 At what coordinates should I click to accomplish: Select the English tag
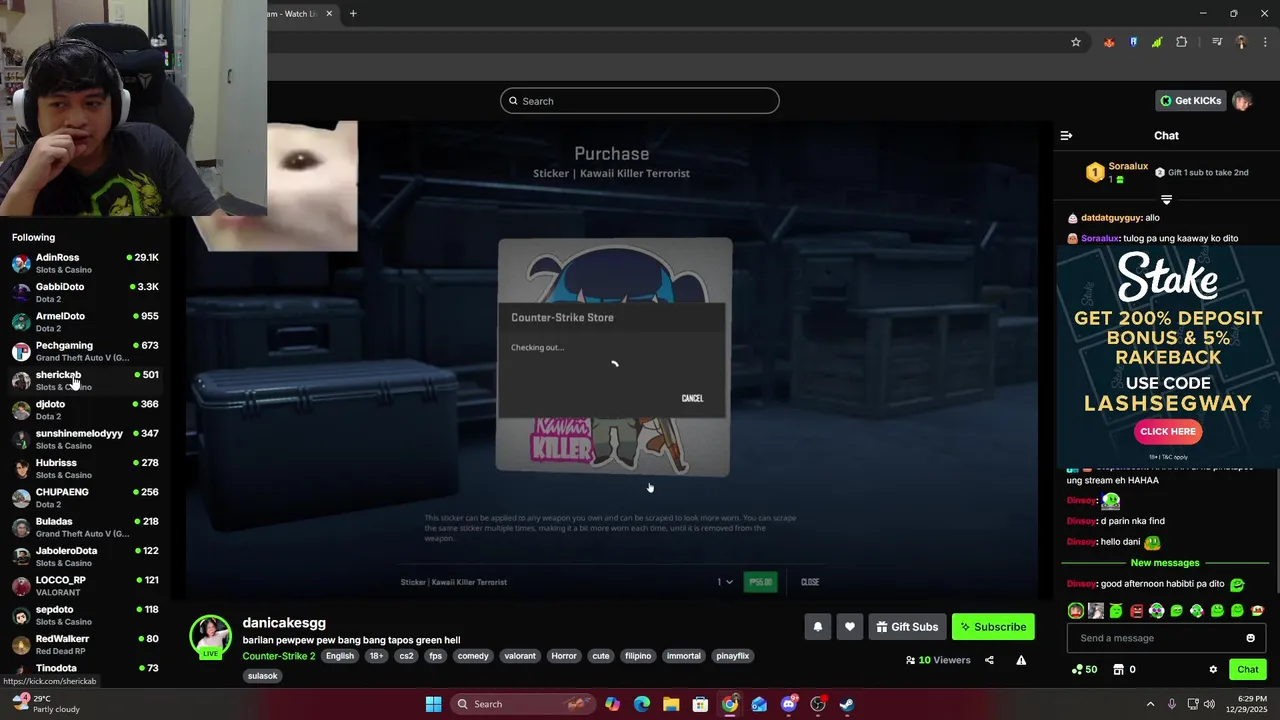click(x=340, y=656)
